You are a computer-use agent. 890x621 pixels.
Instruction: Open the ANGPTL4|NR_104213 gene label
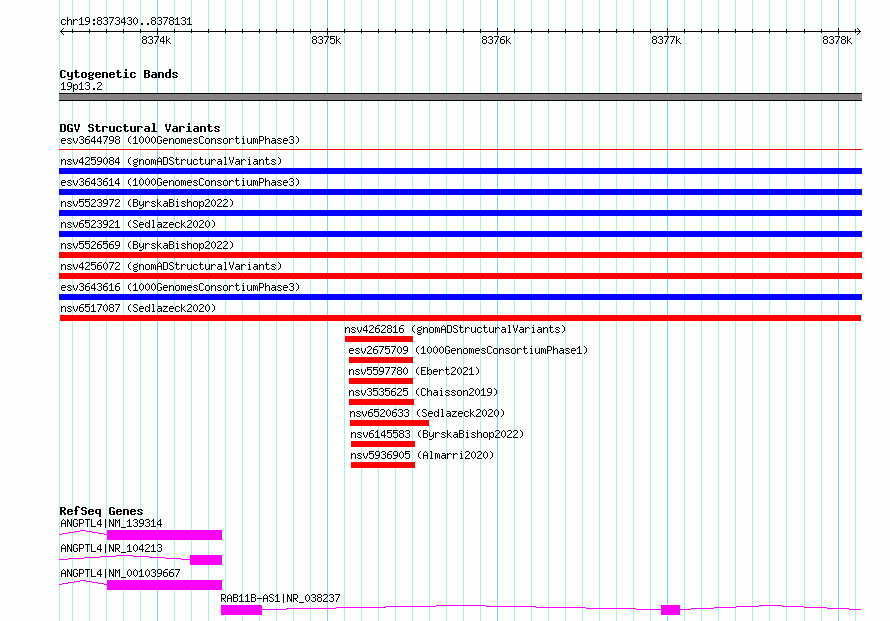[x=111, y=548]
